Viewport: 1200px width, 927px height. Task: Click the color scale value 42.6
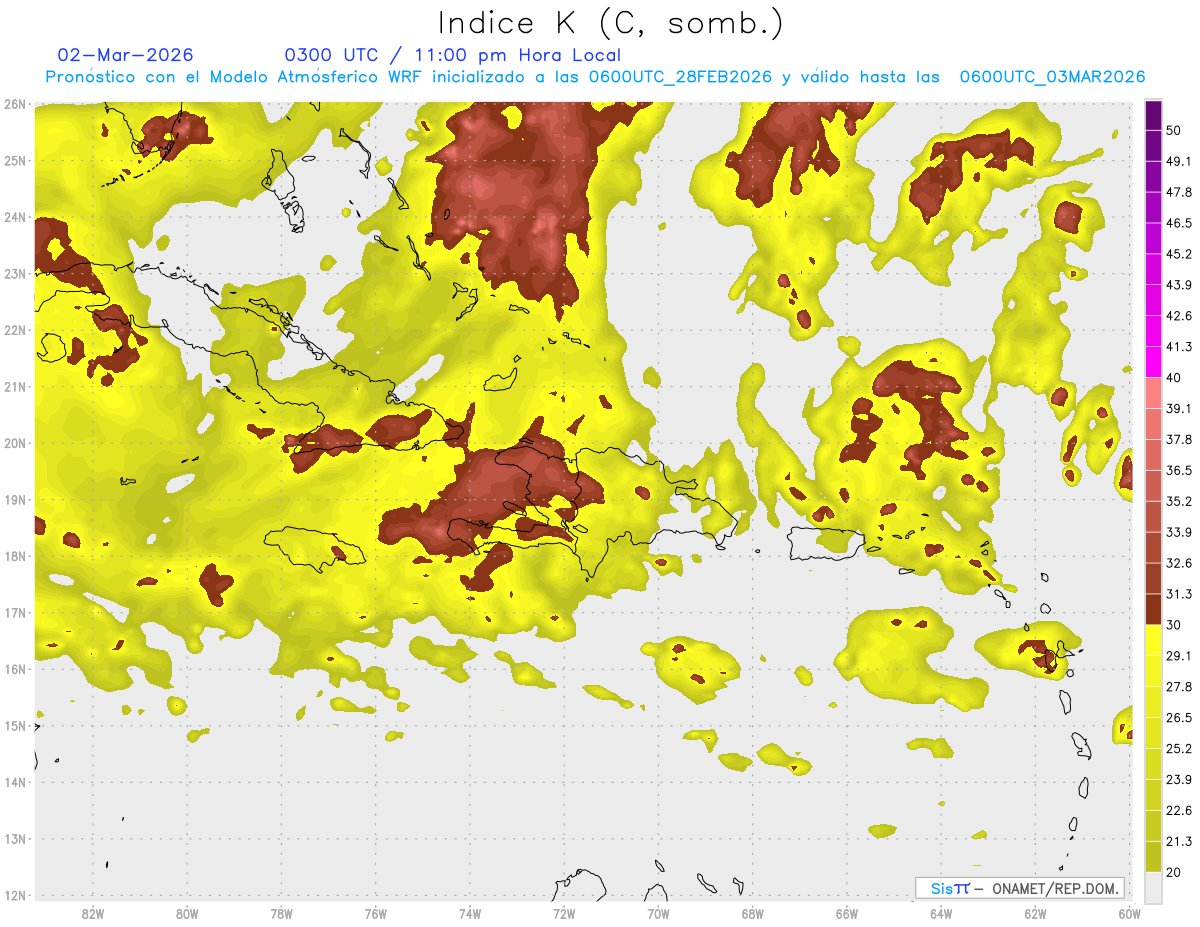tap(1179, 316)
